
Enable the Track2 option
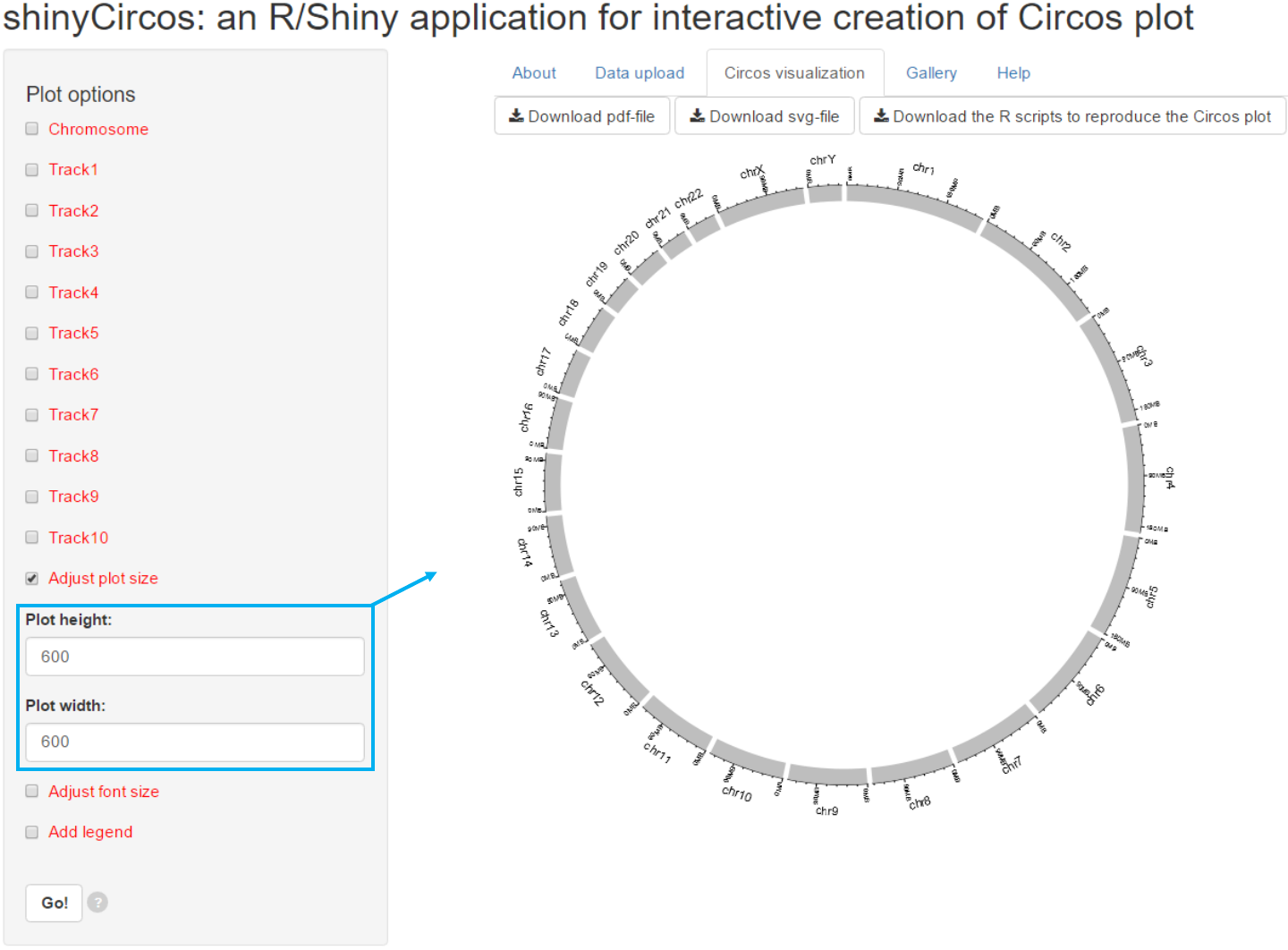tap(32, 210)
